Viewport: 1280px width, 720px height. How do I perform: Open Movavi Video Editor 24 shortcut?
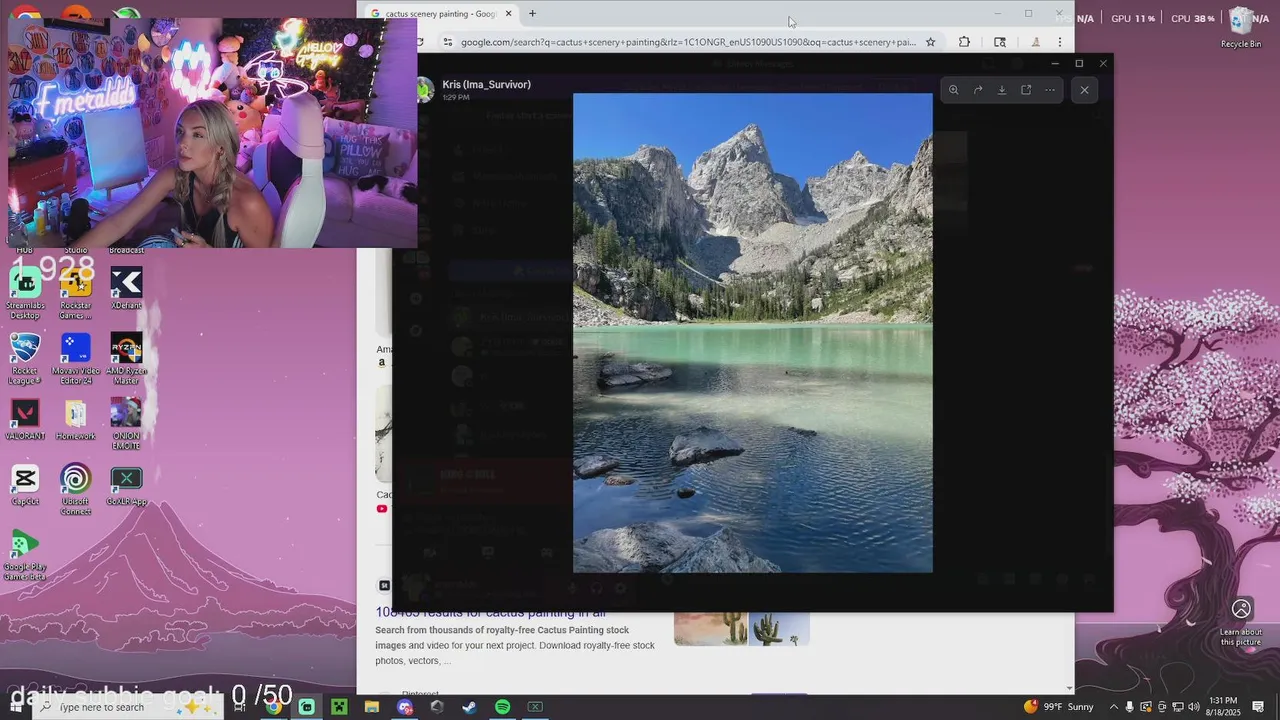click(76, 358)
